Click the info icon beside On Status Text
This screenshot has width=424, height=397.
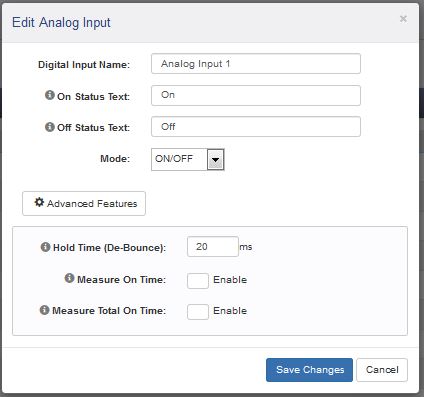(x=50, y=95)
